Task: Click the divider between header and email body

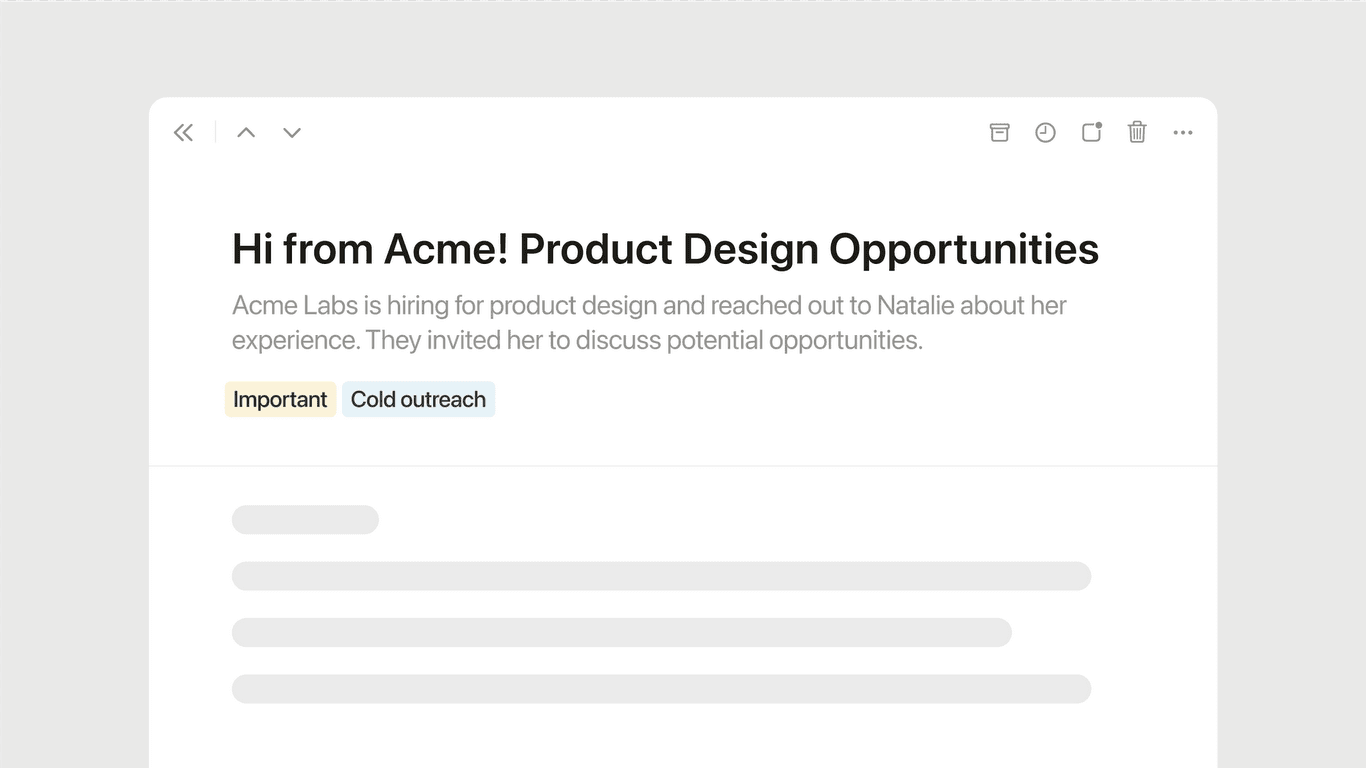Action: pyautogui.click(x=683, y=465)
